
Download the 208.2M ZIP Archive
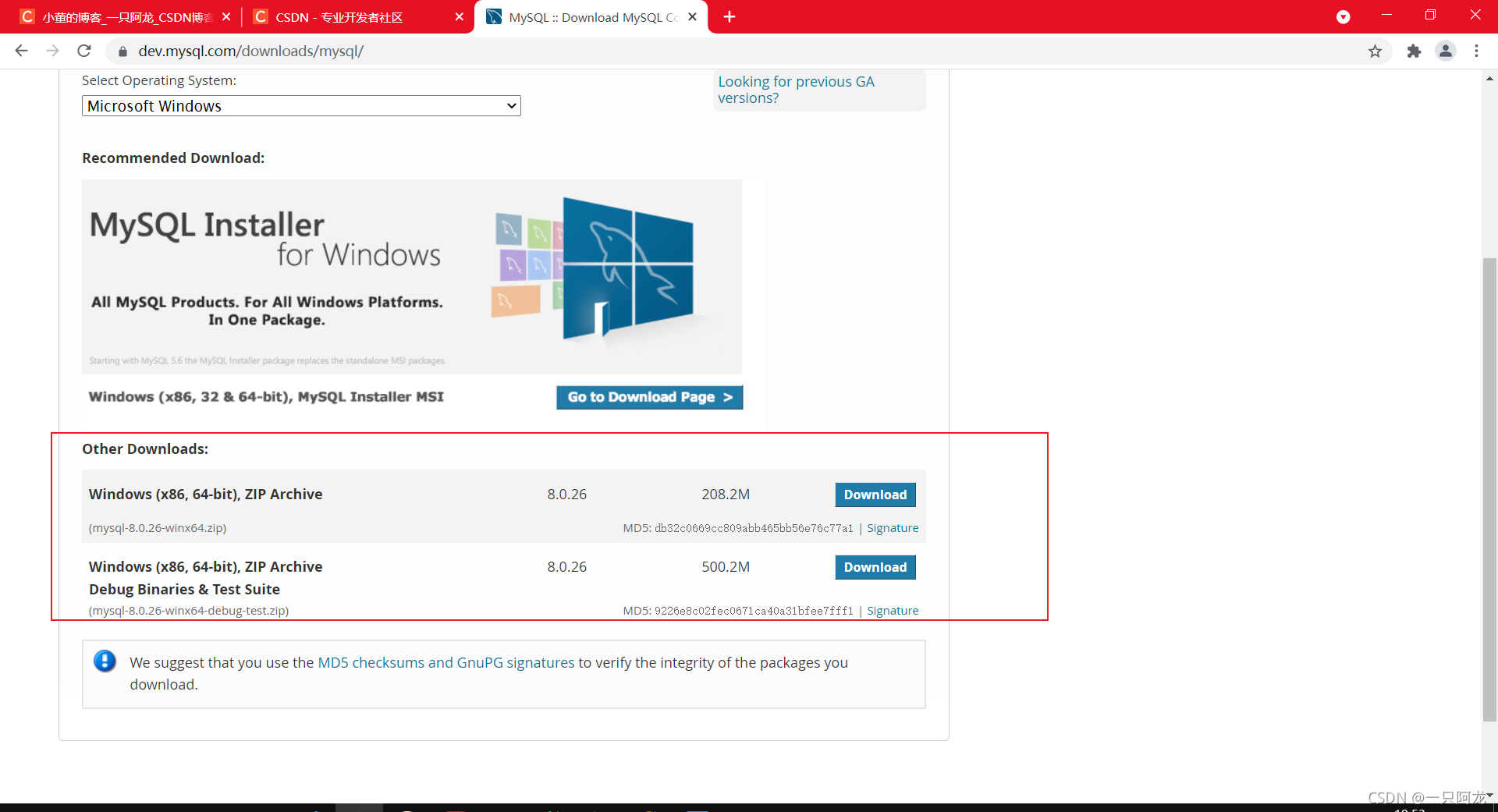[x=875, y=495]
